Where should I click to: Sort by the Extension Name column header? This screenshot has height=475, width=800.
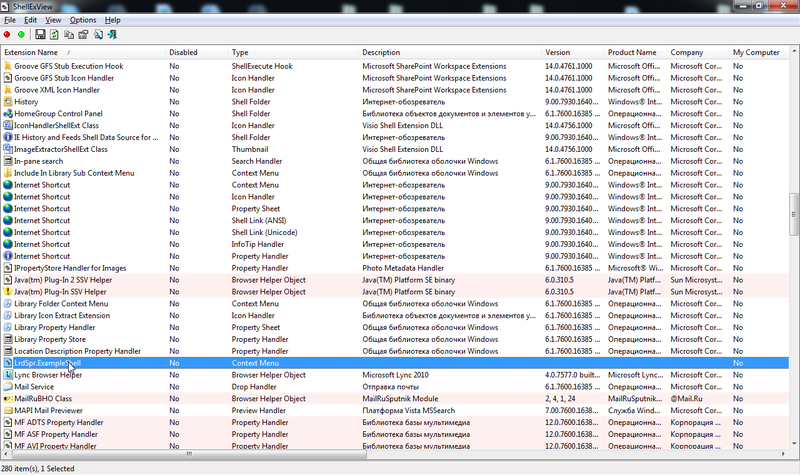tap(83, 52)
